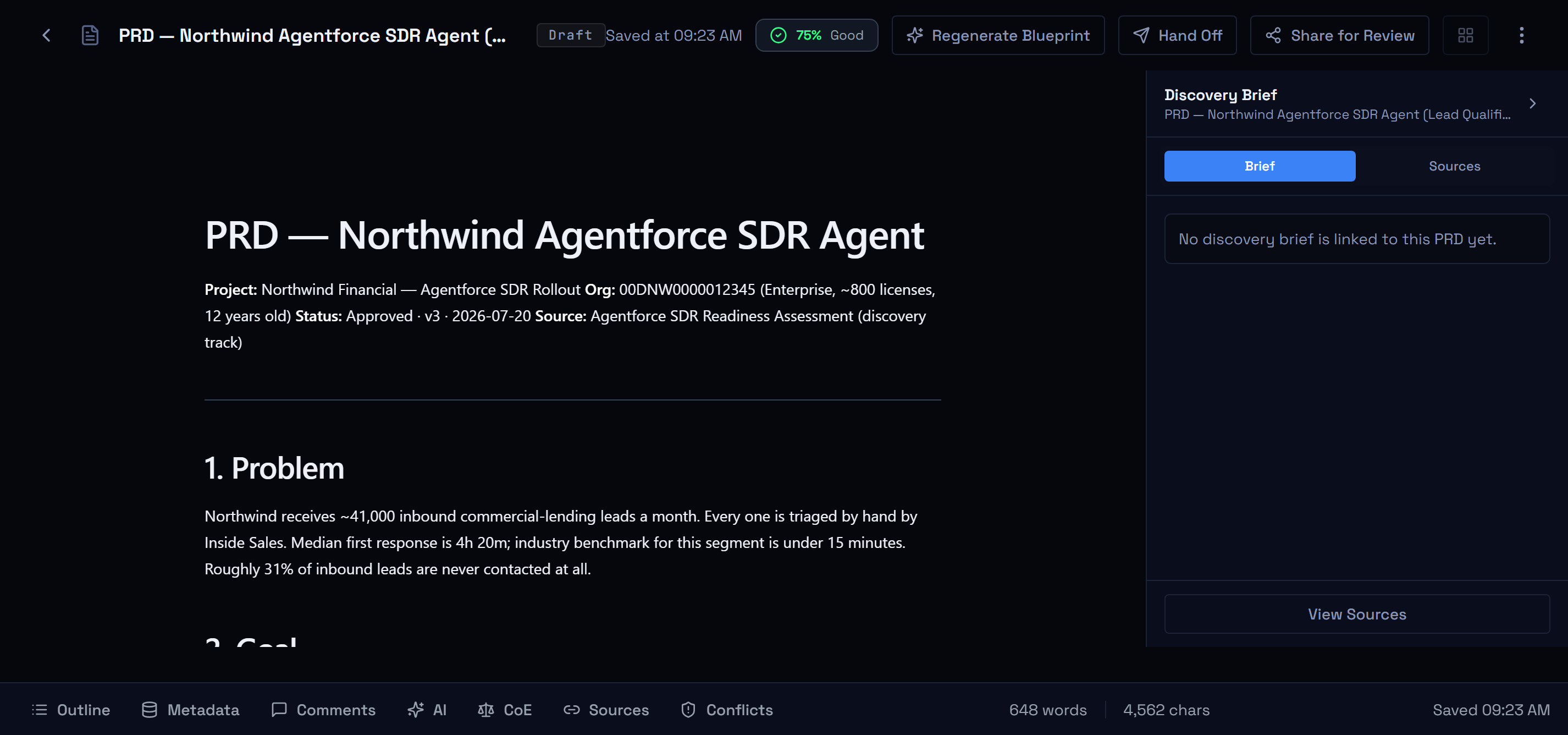Screen dimensions: 1568x735
Task: Open the 75% Good quality score badge
Action: tap(816, 35)
